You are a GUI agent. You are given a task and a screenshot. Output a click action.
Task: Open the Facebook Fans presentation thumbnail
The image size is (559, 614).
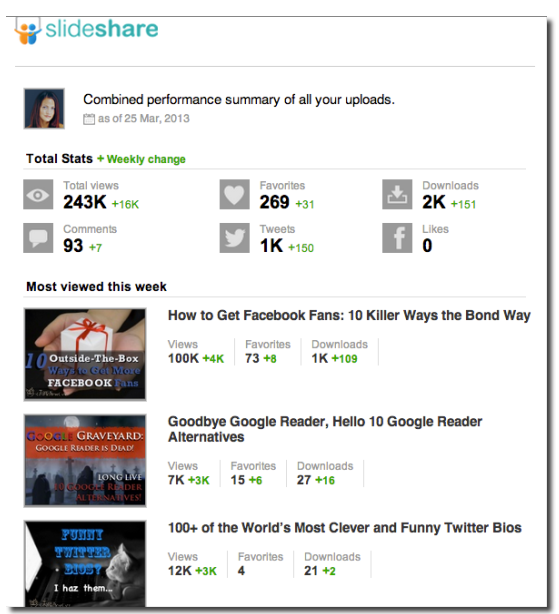click(85, 354)
